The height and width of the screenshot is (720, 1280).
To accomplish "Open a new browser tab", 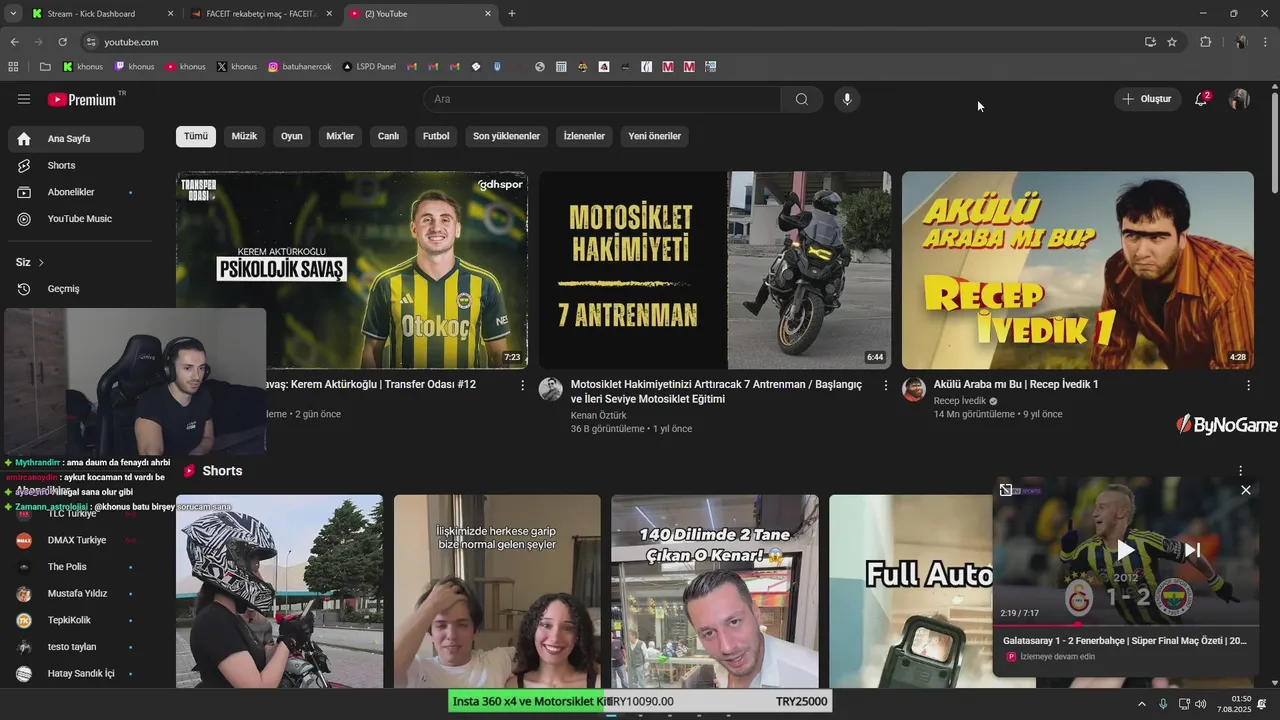I will click(x=512, y=14).
